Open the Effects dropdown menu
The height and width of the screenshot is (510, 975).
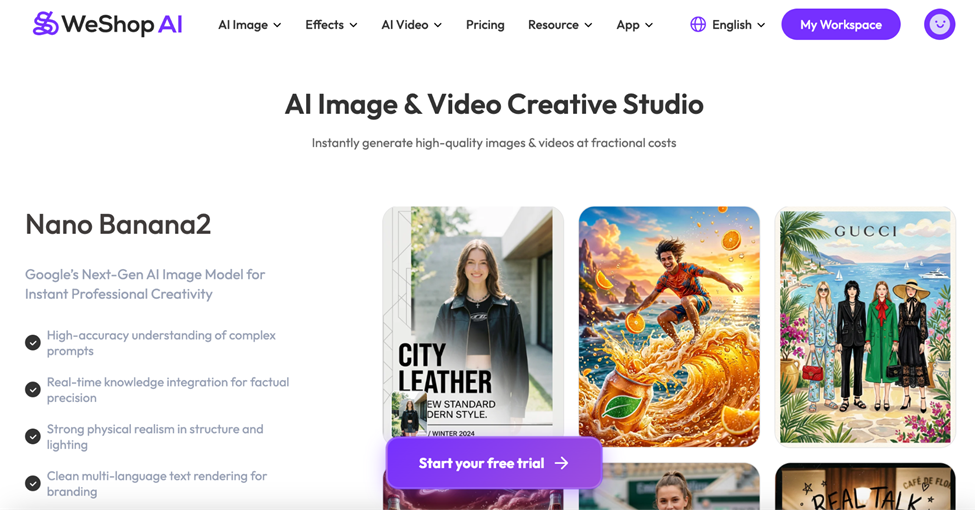[331, 24]
